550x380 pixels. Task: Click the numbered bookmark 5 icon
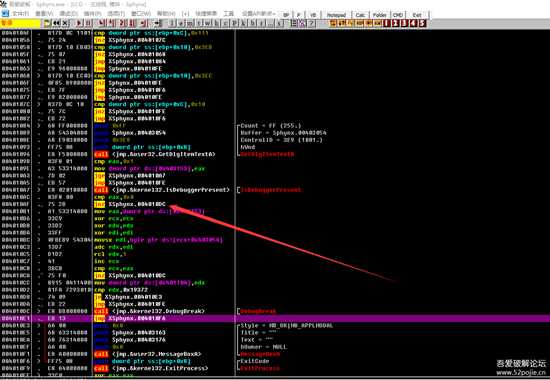click(x=422, y=24)
